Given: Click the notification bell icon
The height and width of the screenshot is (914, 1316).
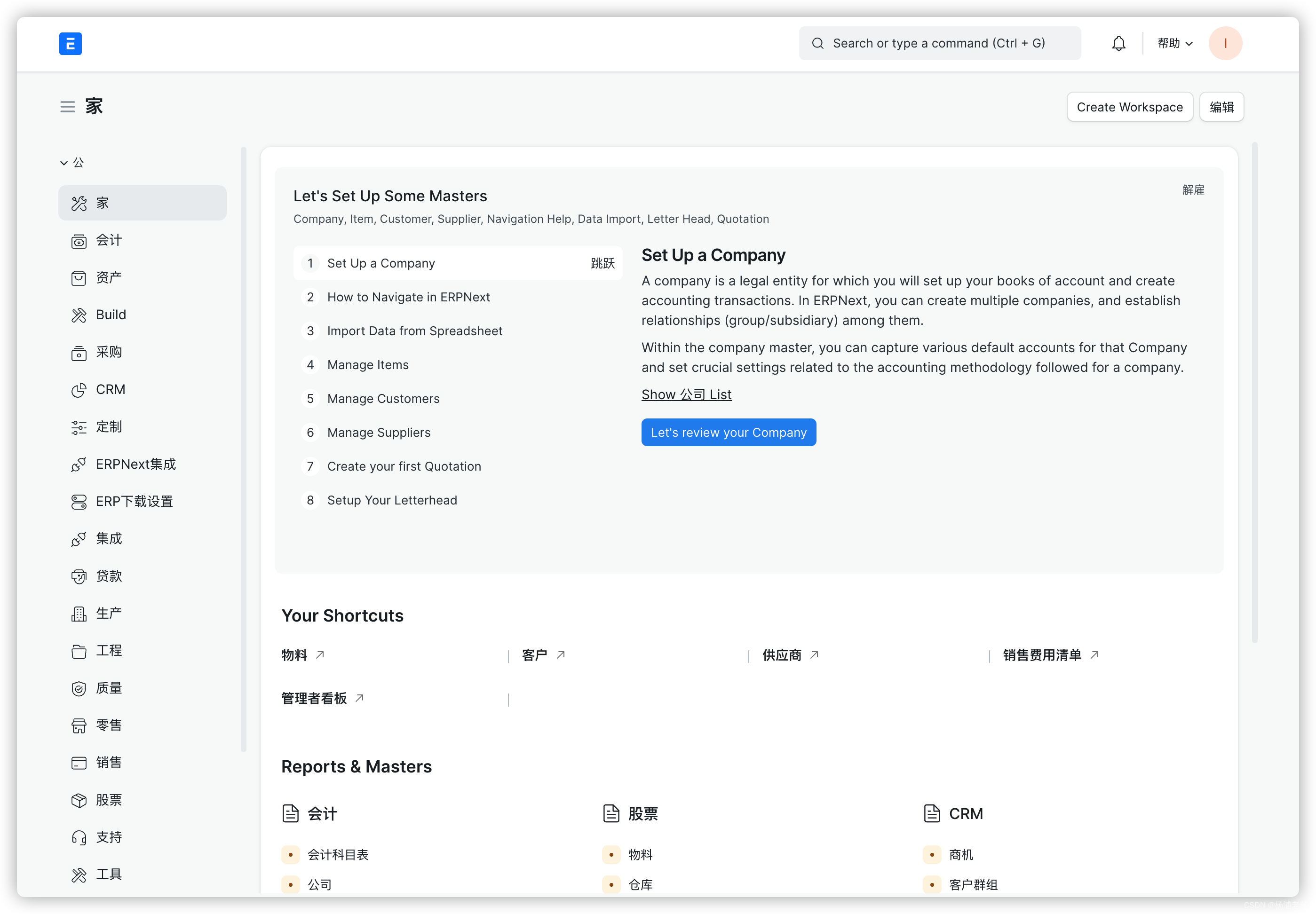Looking at the screenshot, I should (x=1118, y=44).
